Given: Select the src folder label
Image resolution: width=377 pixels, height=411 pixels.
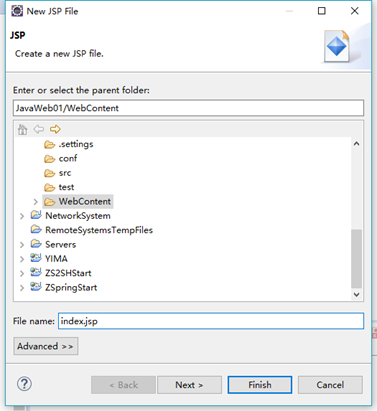Looking at the screenshot, I should [x=65, y=173].
